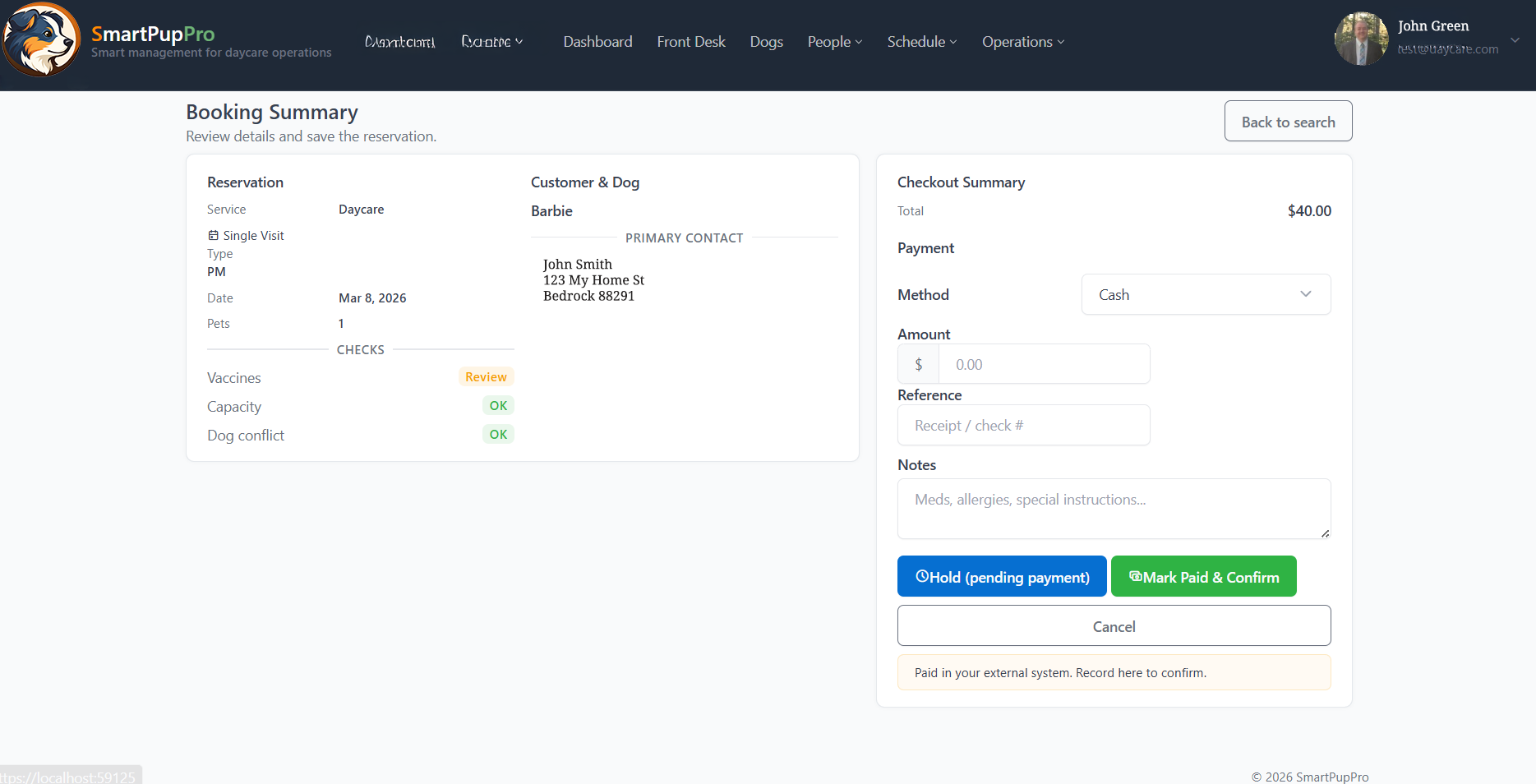Click the SmartPupPro dog logo
Image resolution: width=1536 pixels, height=784 pixels.
[x=41, y=39]
